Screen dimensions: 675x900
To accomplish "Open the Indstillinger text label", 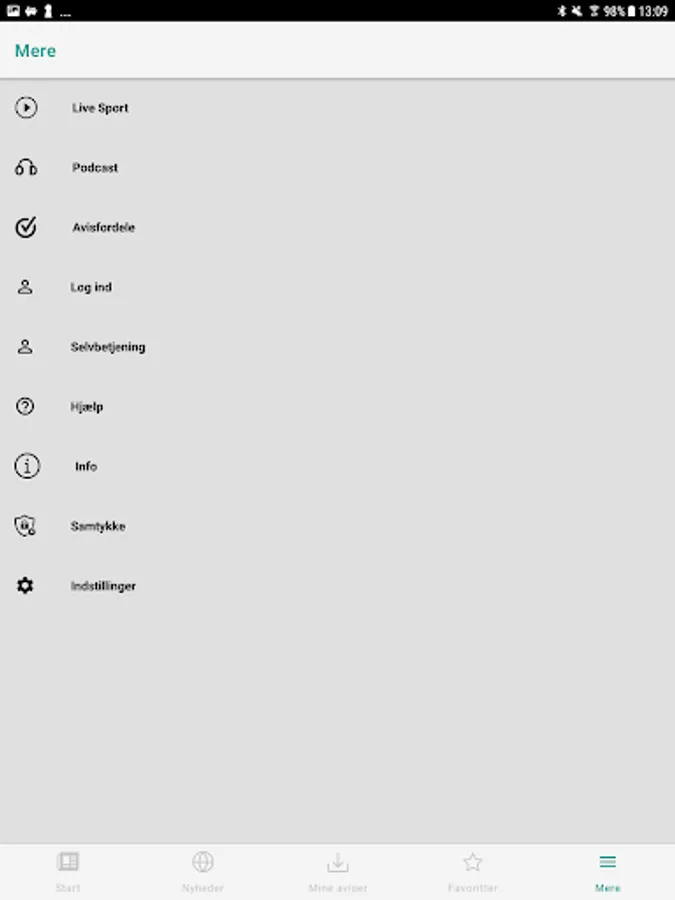I will (x=103, y=585).
